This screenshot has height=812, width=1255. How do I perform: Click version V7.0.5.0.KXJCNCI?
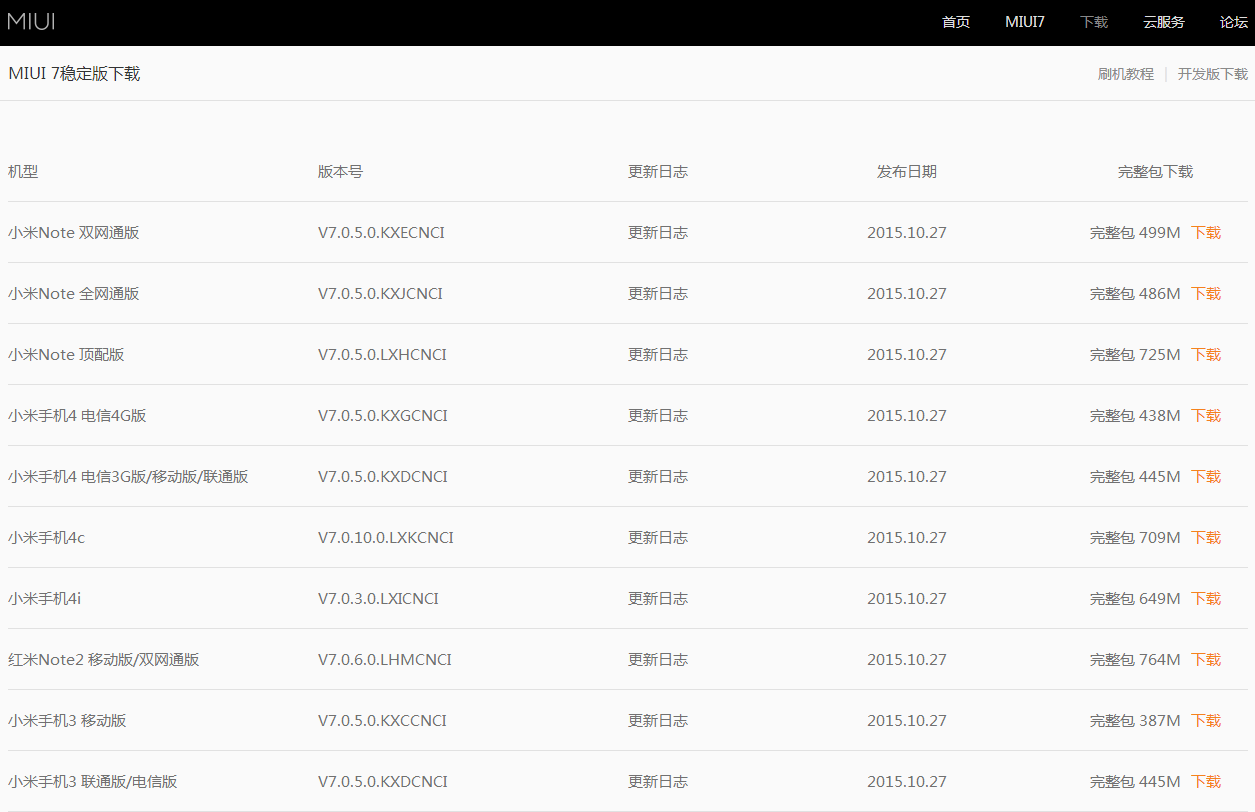tap(380, 294)
